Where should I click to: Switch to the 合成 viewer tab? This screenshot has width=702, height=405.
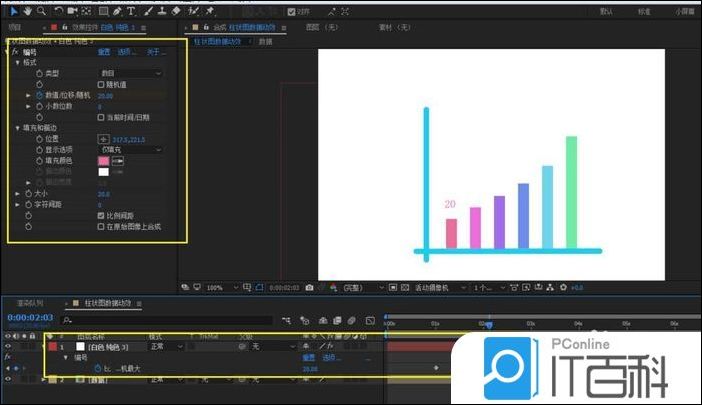244,27
